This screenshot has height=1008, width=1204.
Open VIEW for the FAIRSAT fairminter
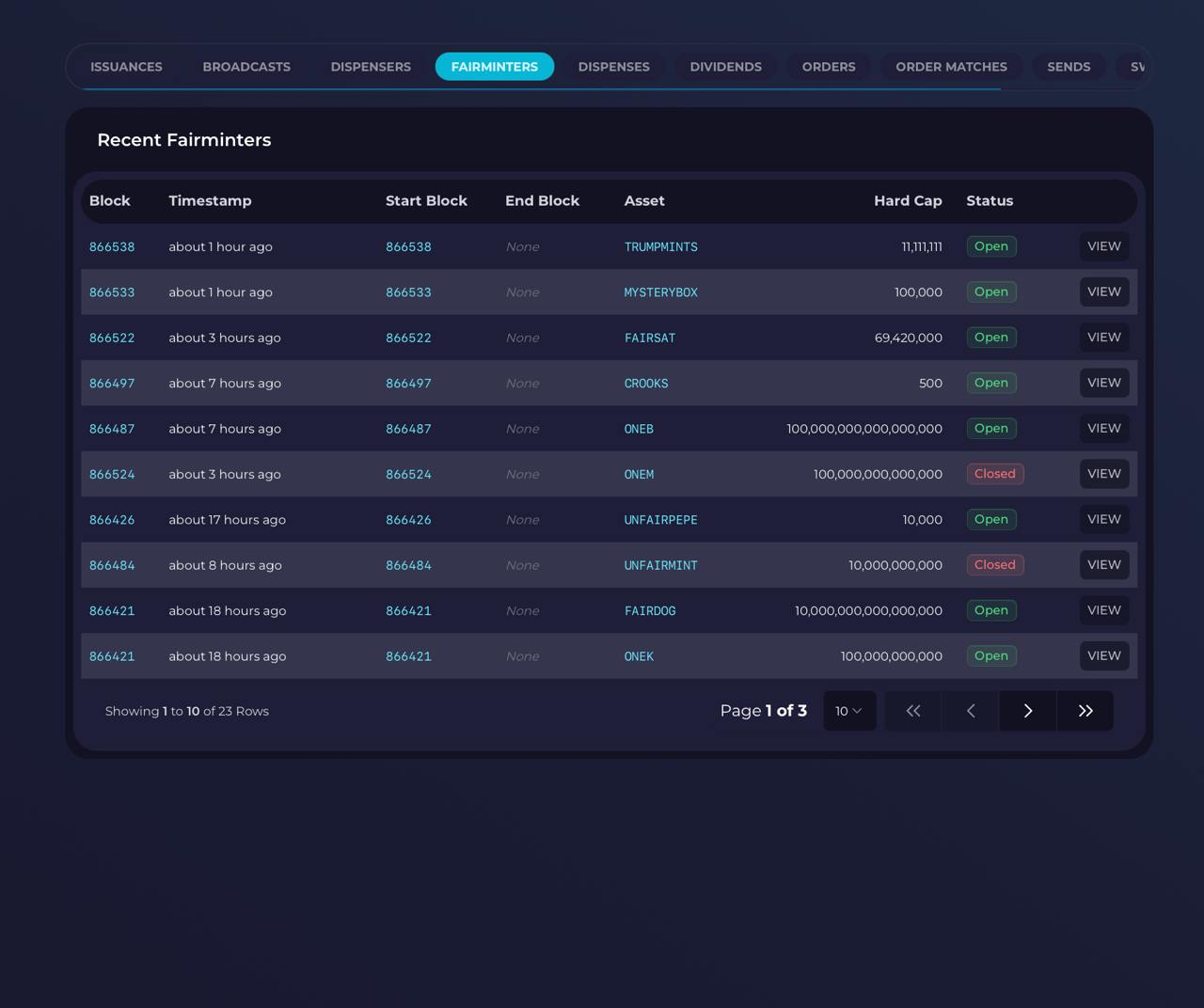[x=1104, y=338]
